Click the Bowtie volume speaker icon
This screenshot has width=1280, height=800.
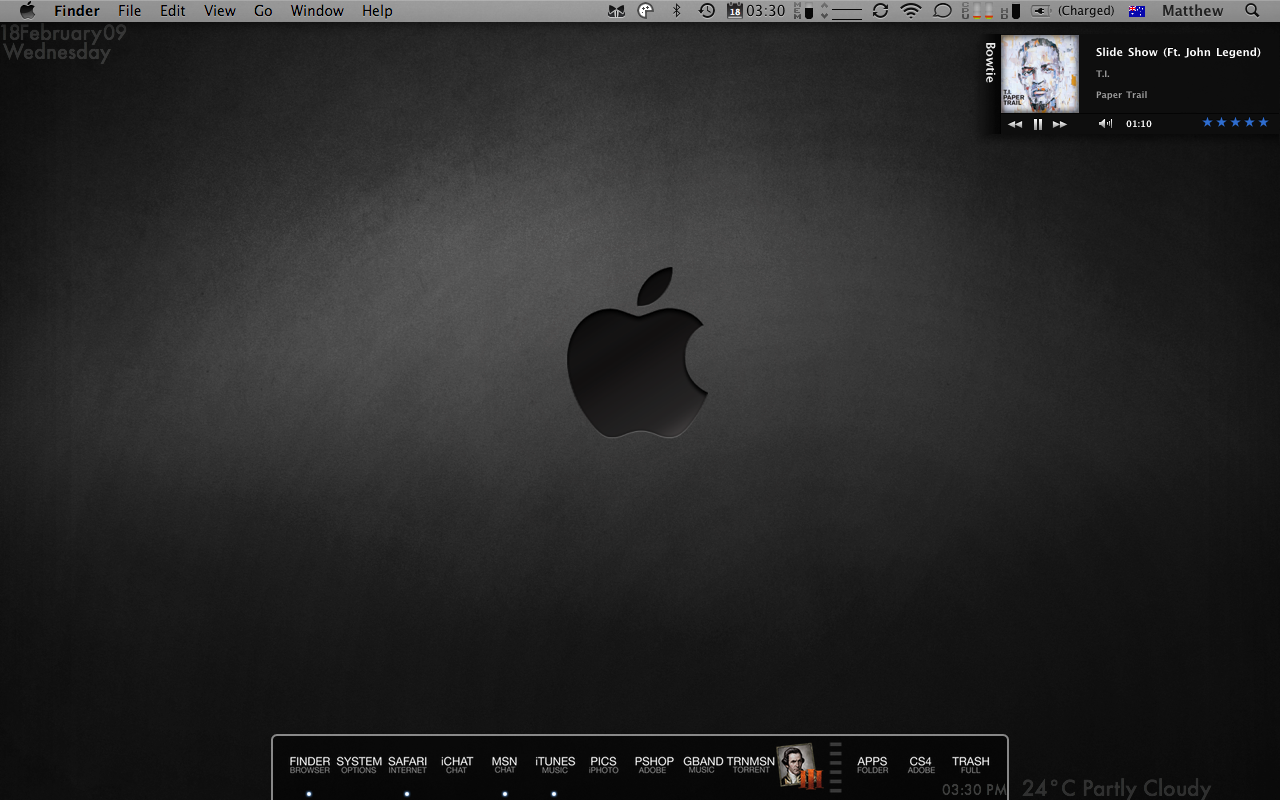click(x=1105, y=124)
